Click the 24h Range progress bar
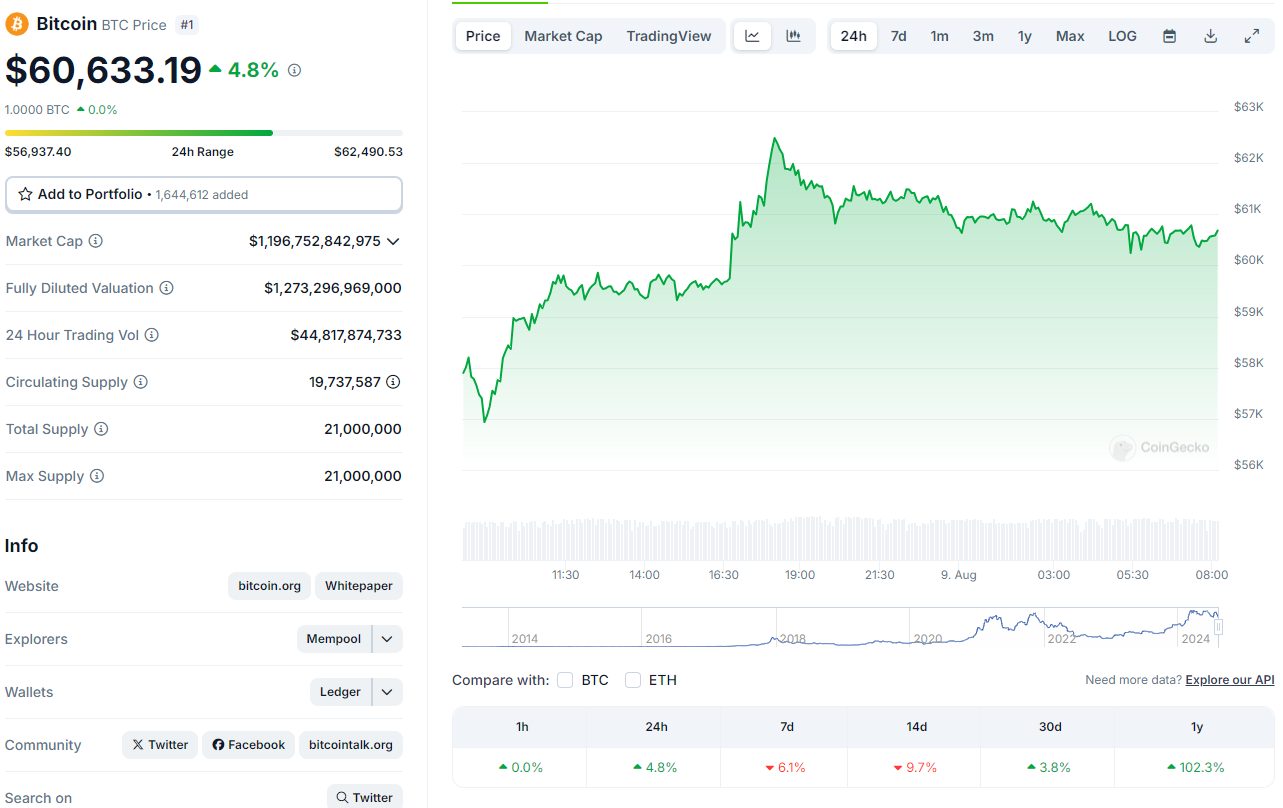This screenshot has height=808, width=1283. 204,133
